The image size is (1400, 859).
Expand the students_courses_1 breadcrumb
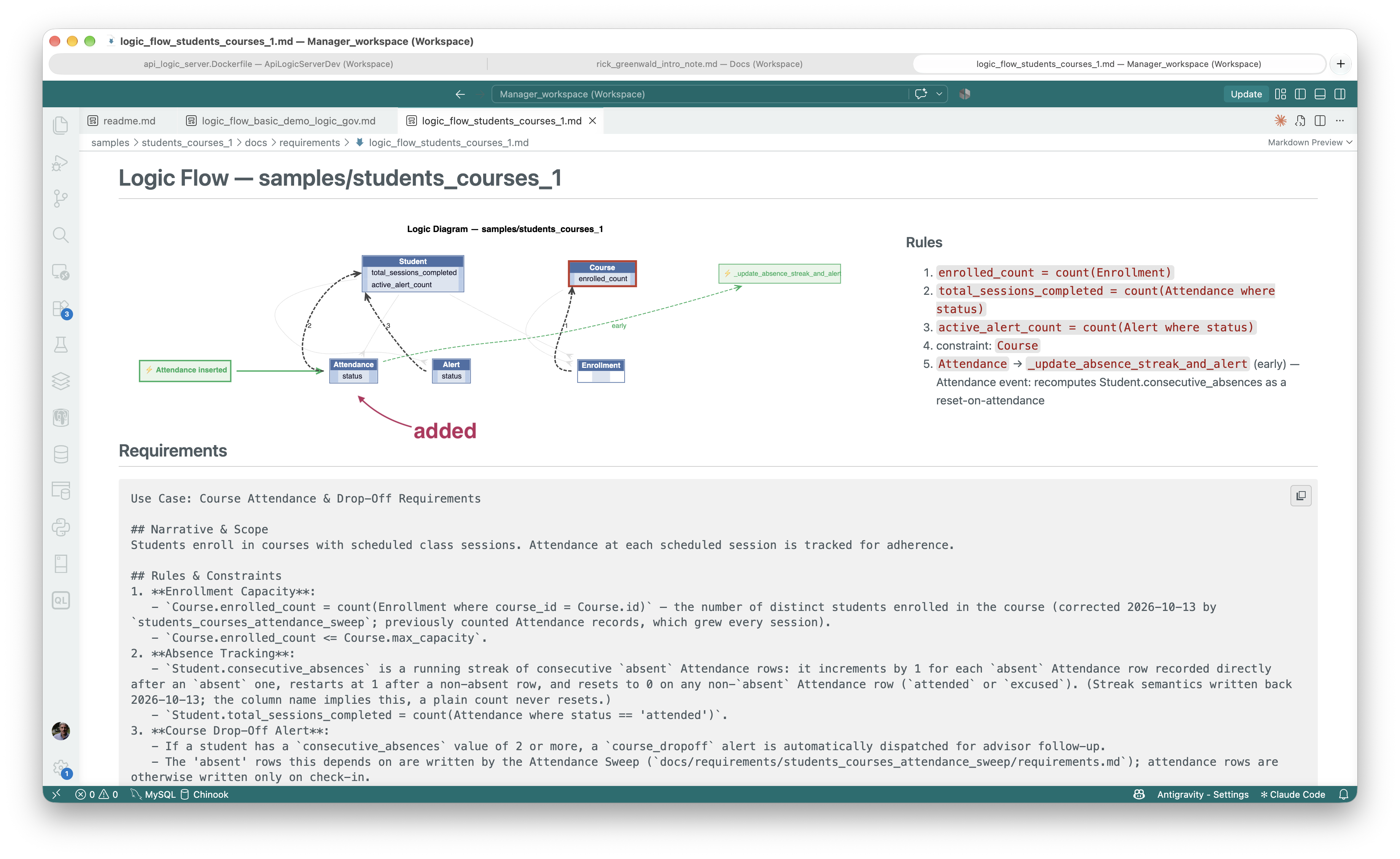[x=187, y=143]
